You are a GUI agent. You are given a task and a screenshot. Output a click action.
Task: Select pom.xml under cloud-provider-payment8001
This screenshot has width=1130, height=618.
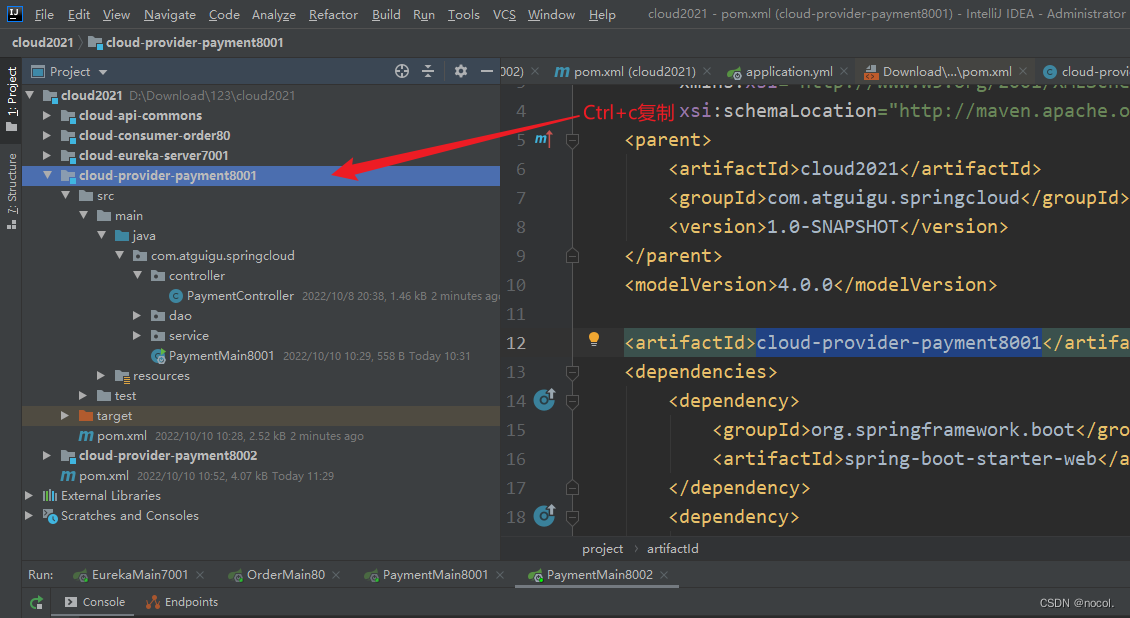click(x=122, y=436)
